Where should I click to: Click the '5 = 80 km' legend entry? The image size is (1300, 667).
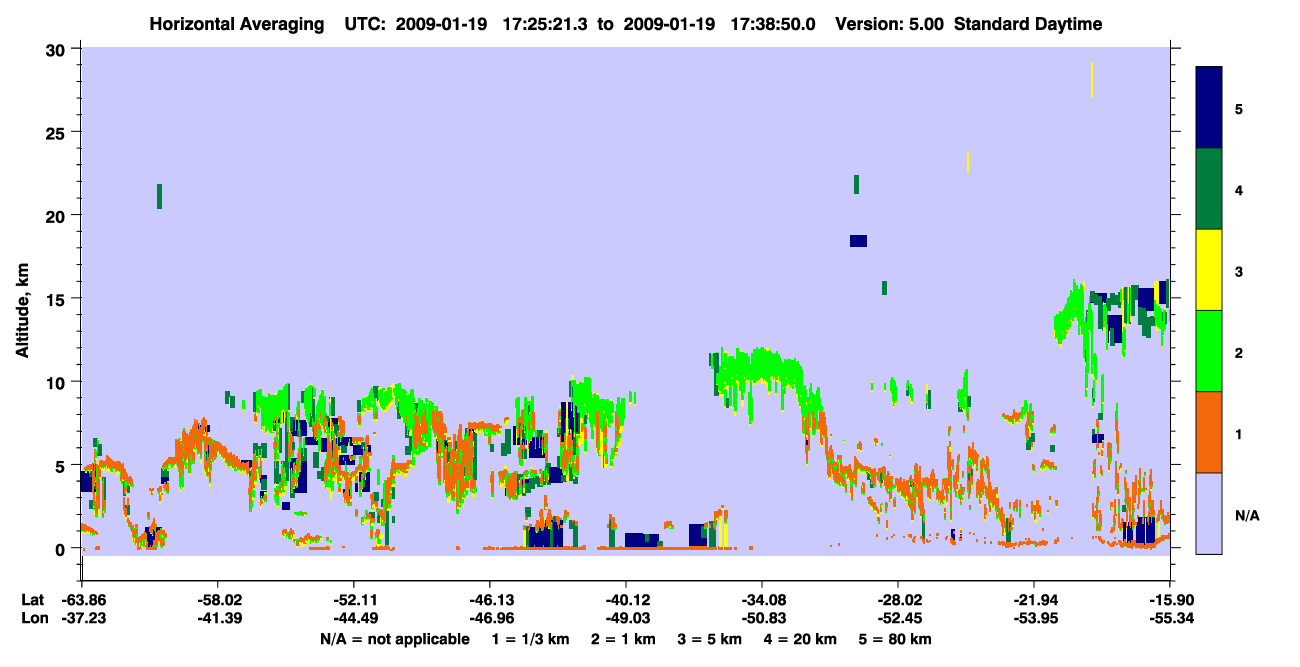(x=896, y=639)
